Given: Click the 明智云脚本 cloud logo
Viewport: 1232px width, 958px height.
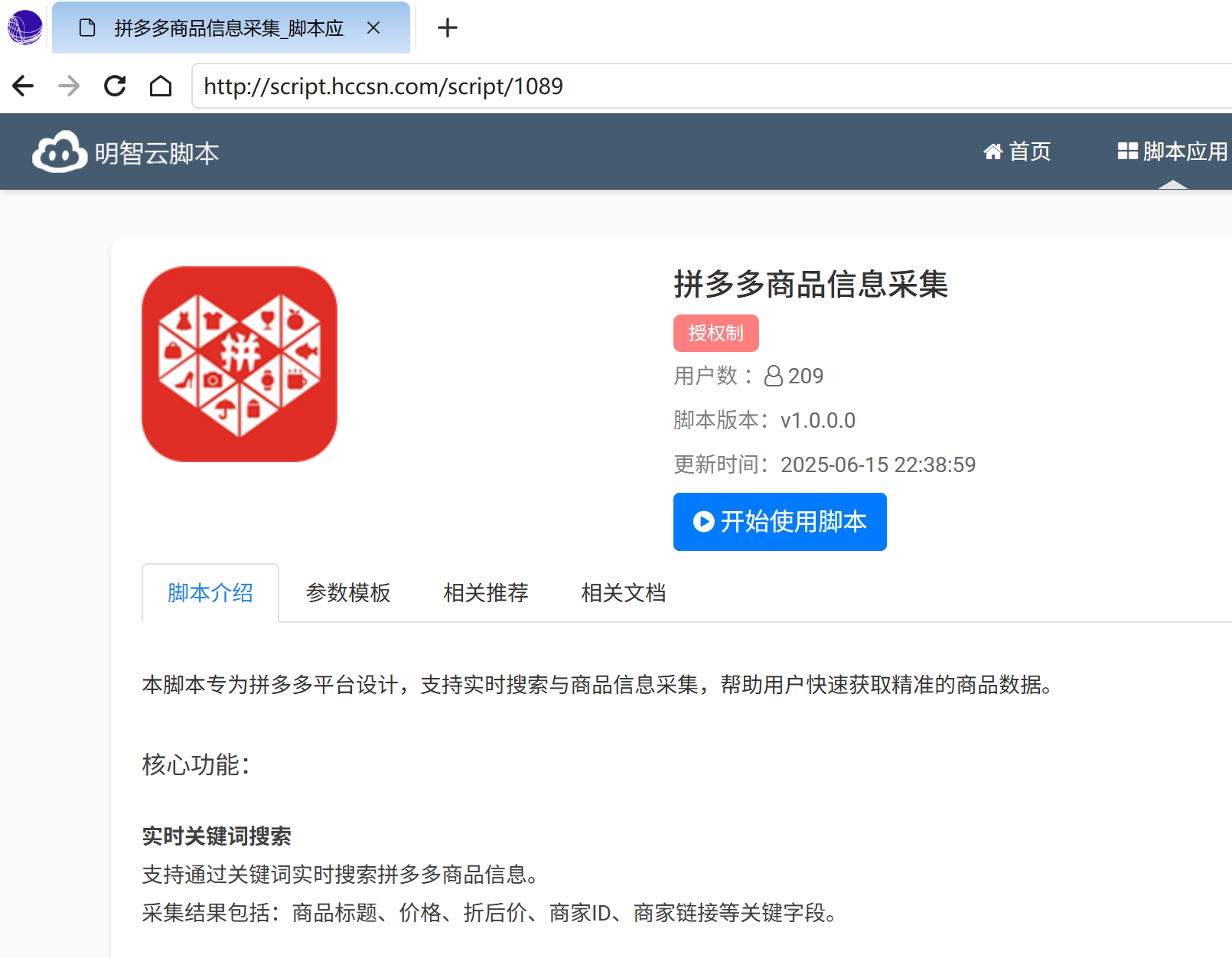Looking at the screenshot, I should (x=60, y=152).
